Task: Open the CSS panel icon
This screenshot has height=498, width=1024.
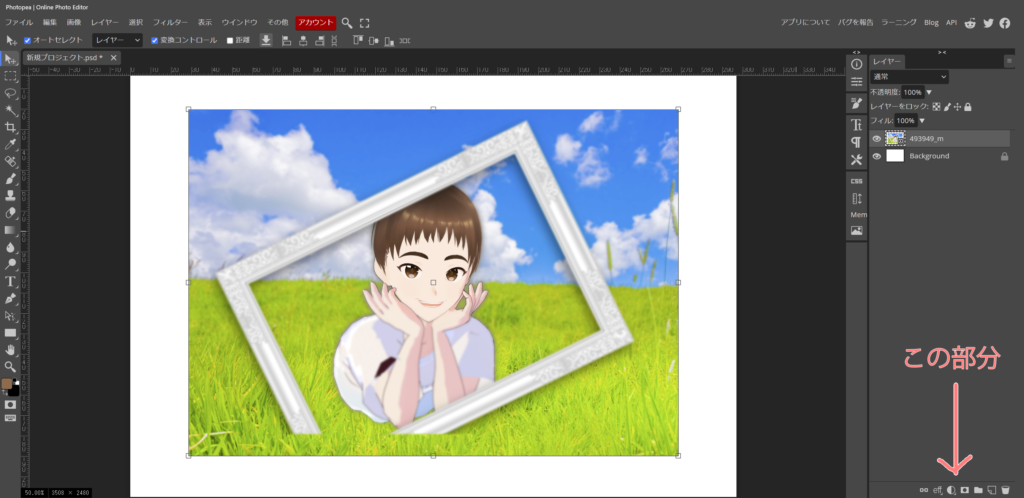Action: point(856,181)
